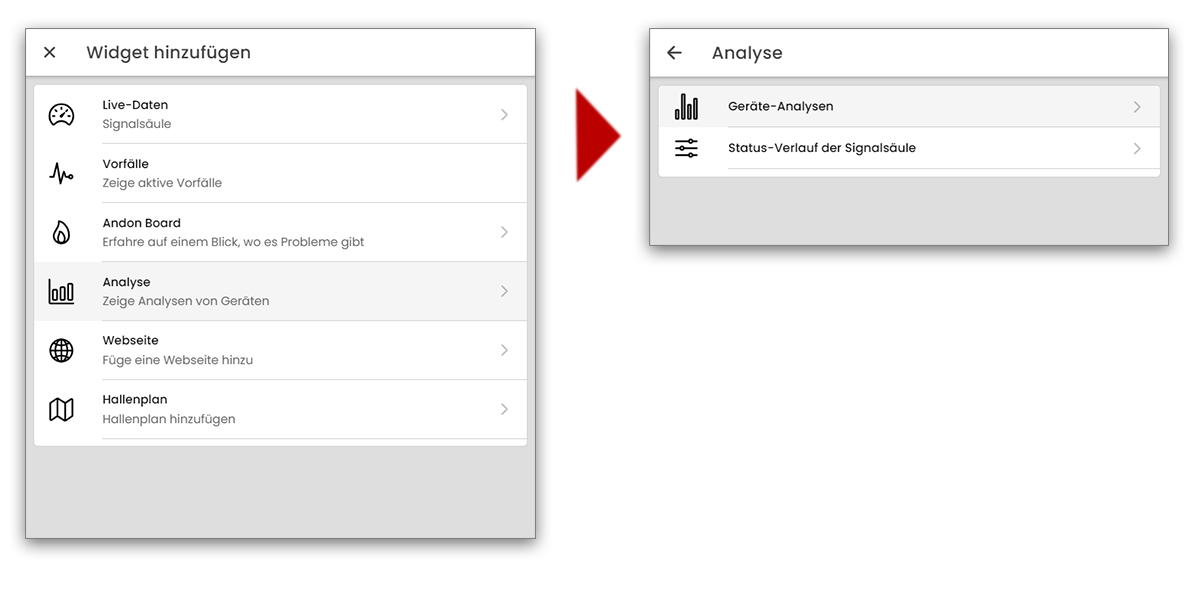Click the Live-Daten gauge icon
This screenshot has height=600, width=1200.
[62, 115]
